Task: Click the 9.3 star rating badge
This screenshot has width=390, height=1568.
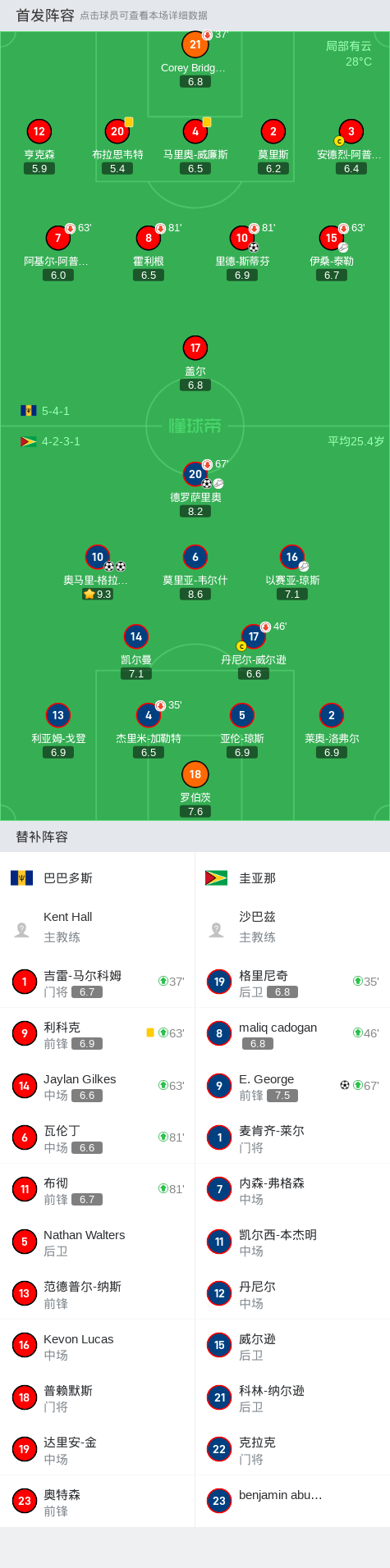Action: [97, 594]
